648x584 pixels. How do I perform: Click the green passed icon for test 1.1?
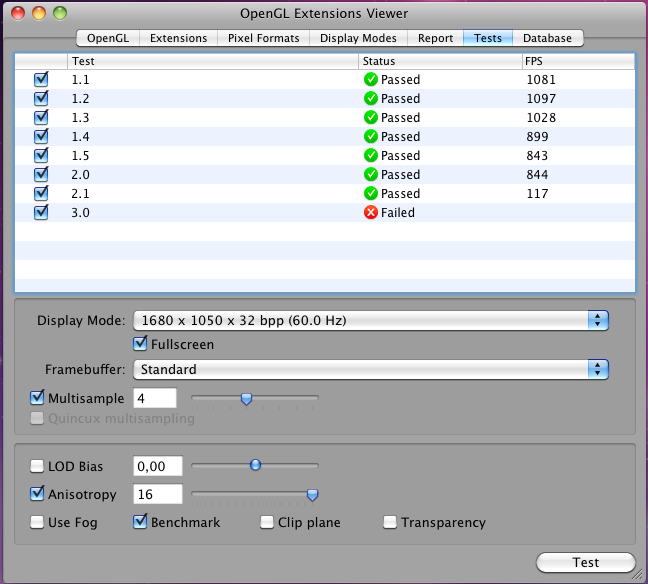pyautogui.click(x=371, y=79)
